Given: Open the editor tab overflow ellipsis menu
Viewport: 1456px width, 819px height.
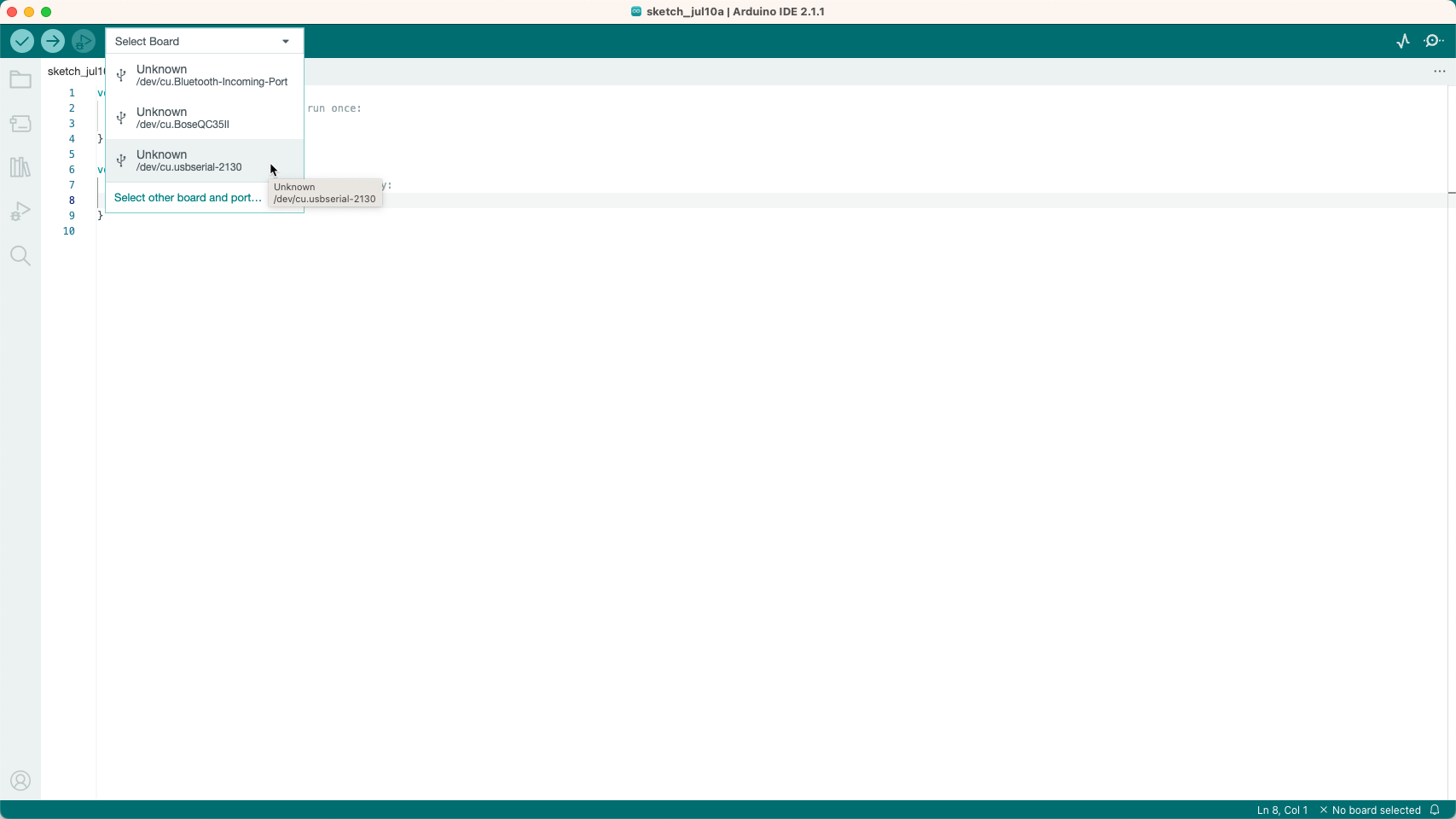Looking at the screenshot, I should pos(1440,72).
